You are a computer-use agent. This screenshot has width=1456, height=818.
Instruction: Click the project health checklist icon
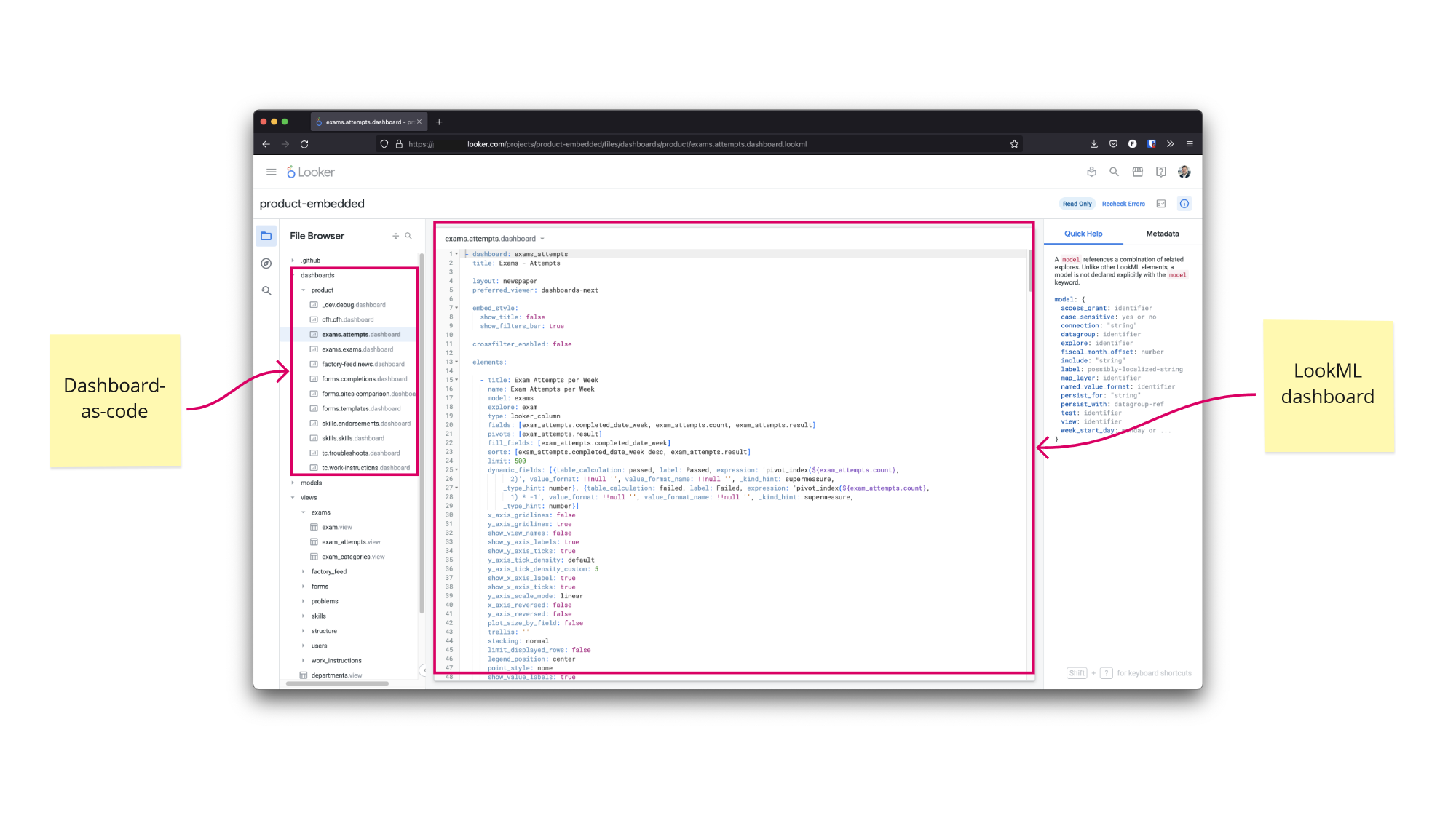(x=1161, y=204)
